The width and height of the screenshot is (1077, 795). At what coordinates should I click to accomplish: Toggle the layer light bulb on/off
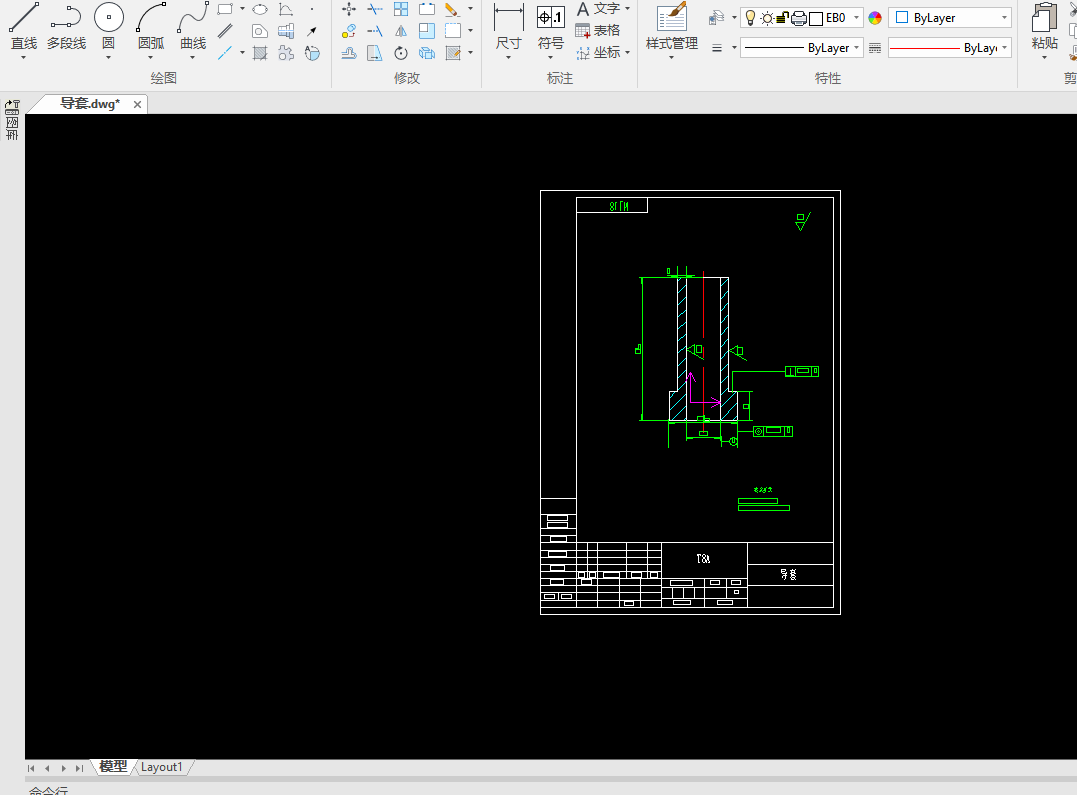751,18
